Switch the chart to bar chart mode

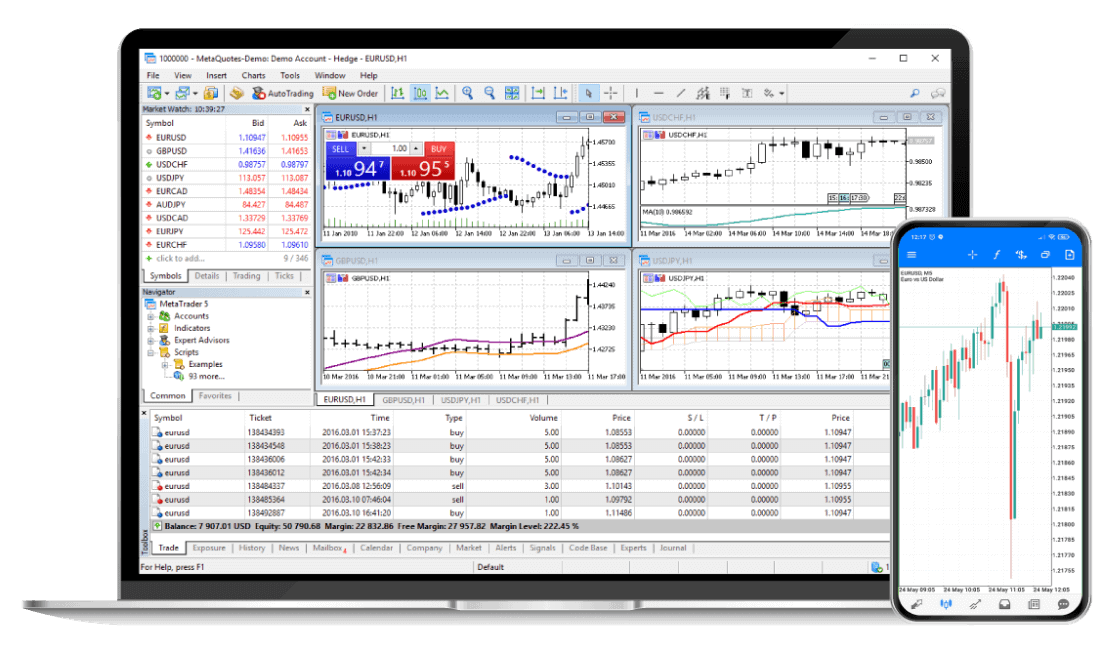(x=398, y=93)
